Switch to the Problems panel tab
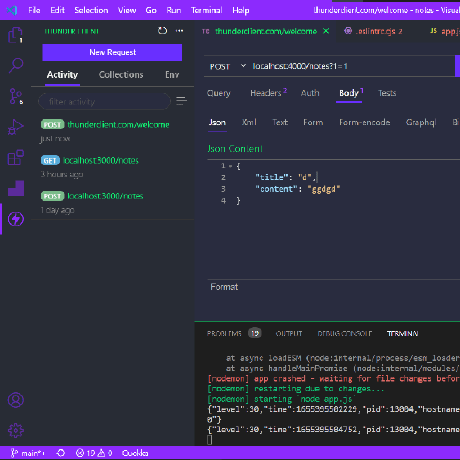This screenshot has width=460, height=460. 233,333
